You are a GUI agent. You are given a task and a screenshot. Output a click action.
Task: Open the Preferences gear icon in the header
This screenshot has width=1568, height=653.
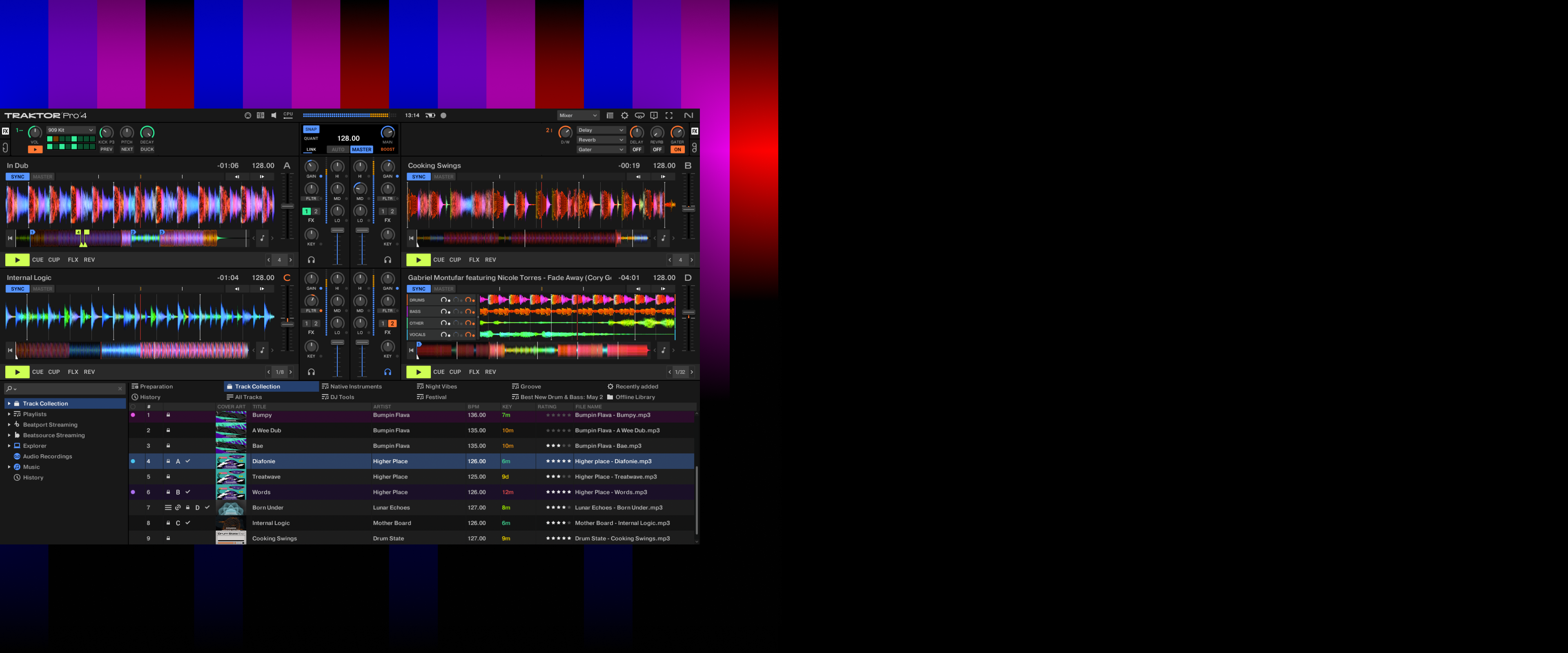[x=624, y=115]
